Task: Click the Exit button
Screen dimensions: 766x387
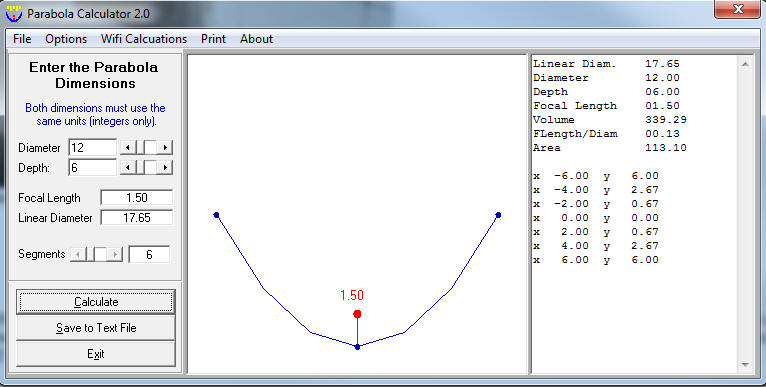Action: tap(96, 354)
